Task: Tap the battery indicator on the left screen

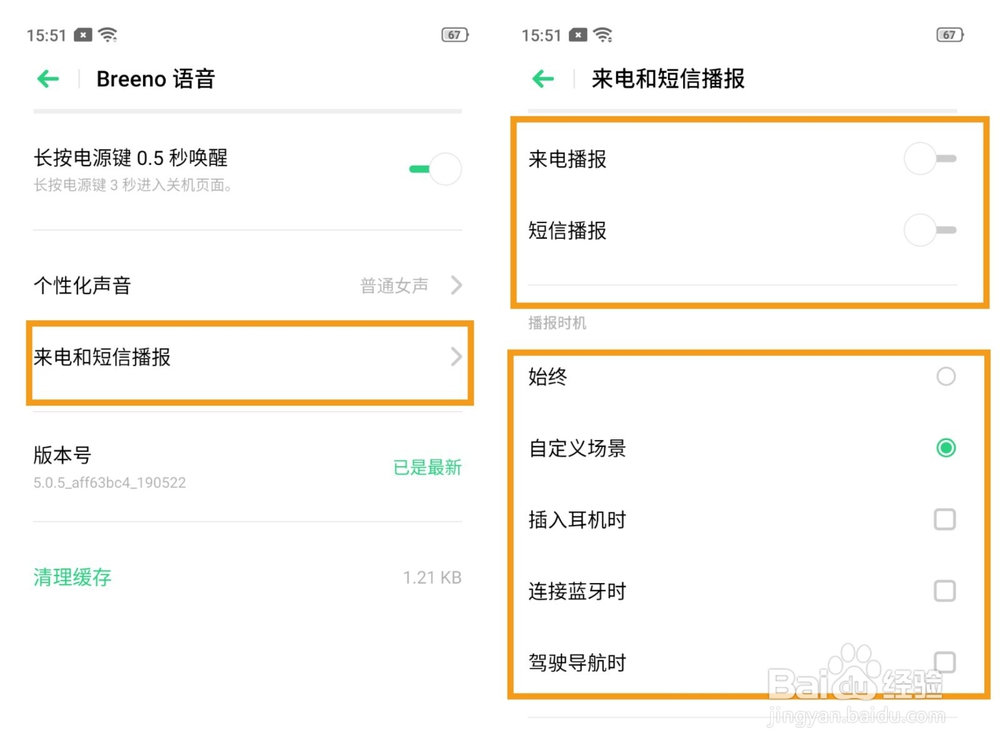Action: point(455,35)
